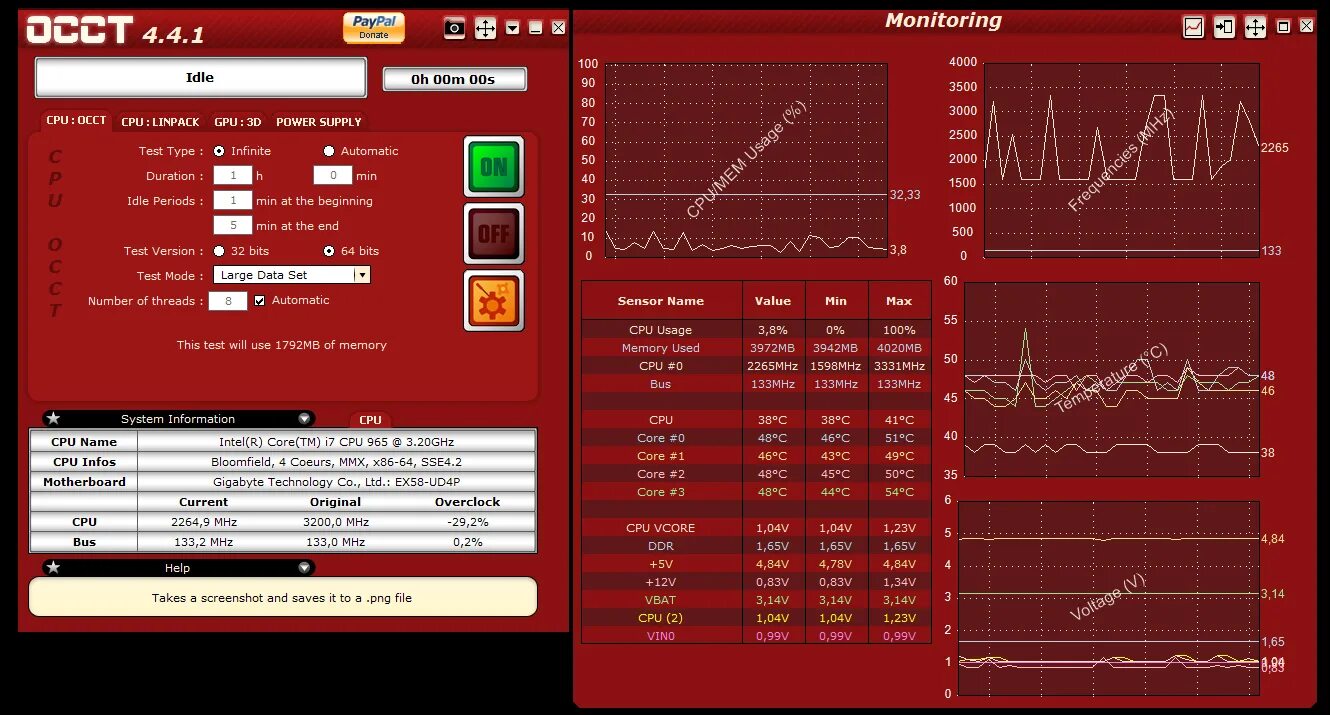Click the Temperature graph
Image resolution: width=1330 pixels, height=715 pixels.
point(1111,379)
